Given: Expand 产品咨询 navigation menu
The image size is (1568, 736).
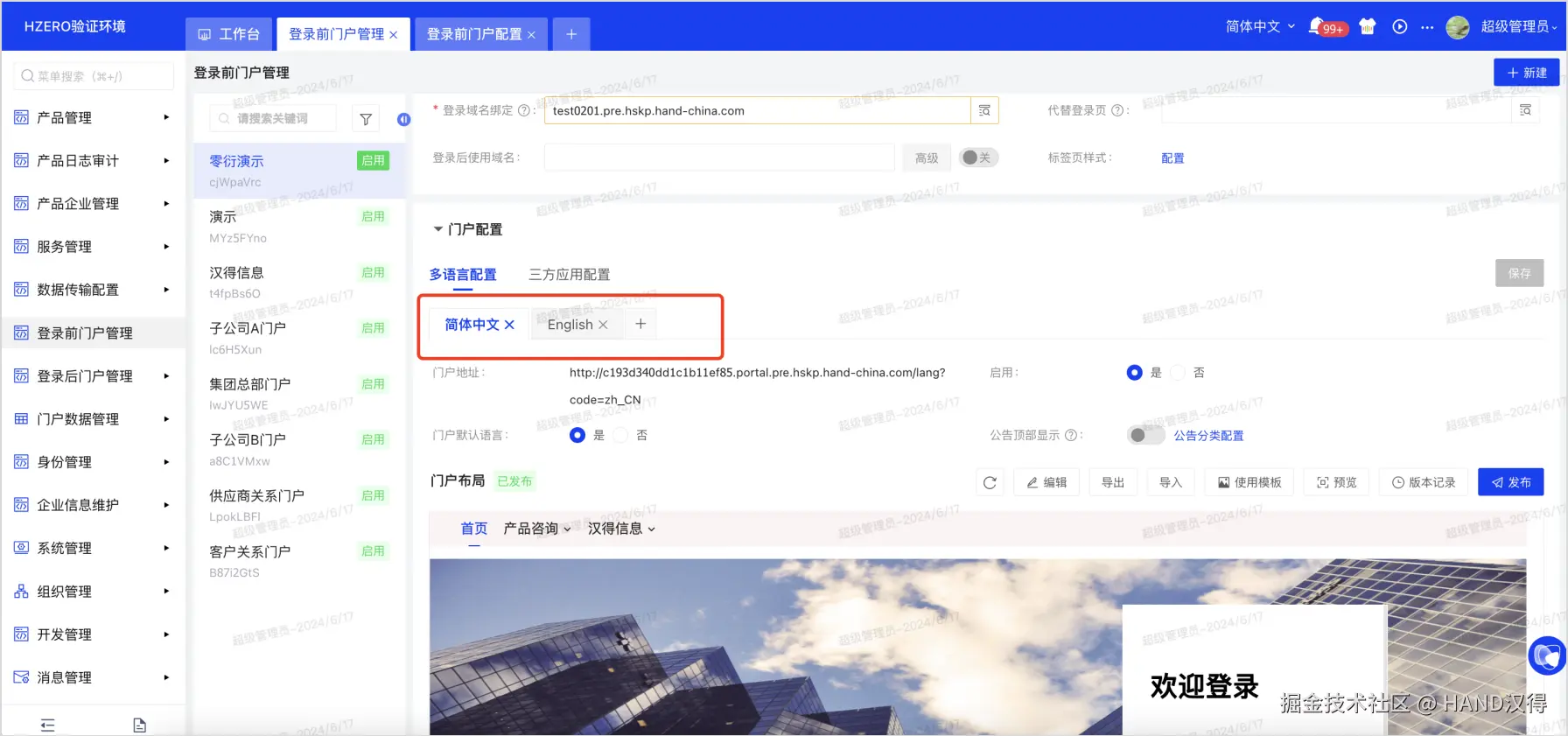Looking at the screenshot, I should [536, 529].
